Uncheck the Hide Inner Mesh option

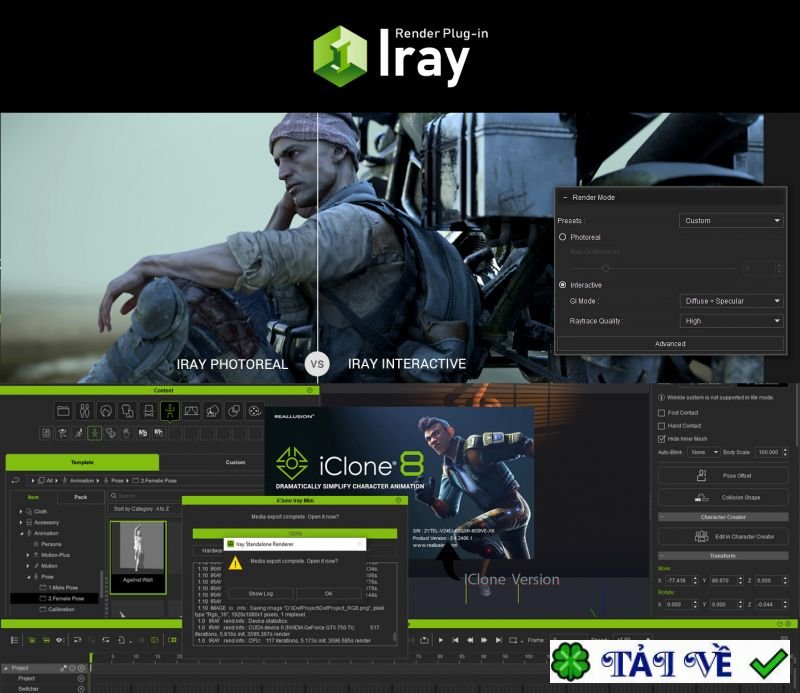tap(661, 437)
